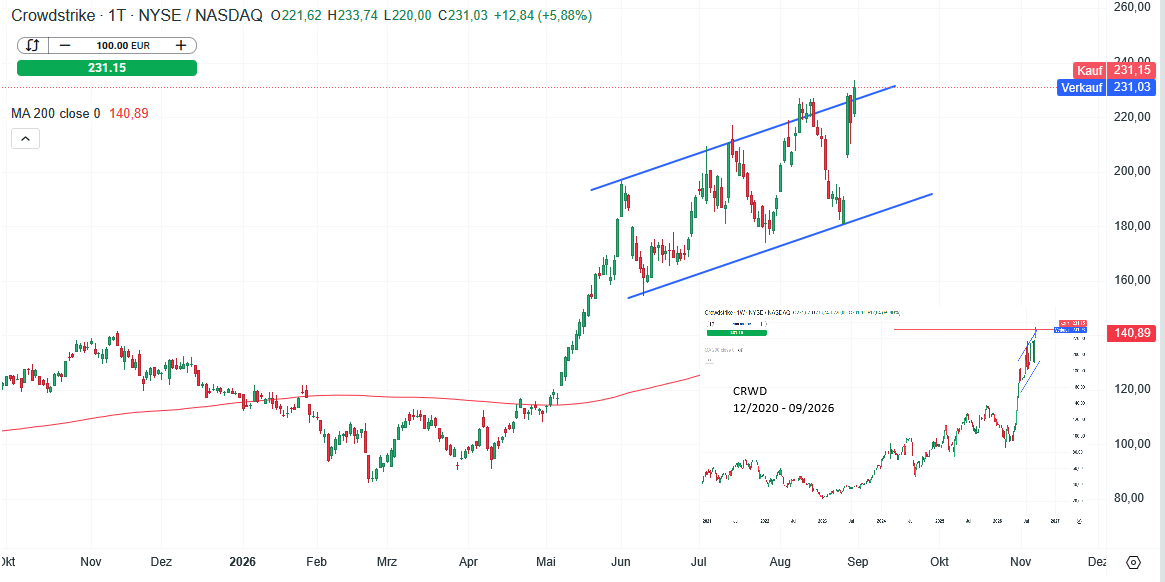Image resolution: width=1165 pixels, height=582 pixels.
Task: Click the red 140,89 MA value in legend
Action: (130, 114)
